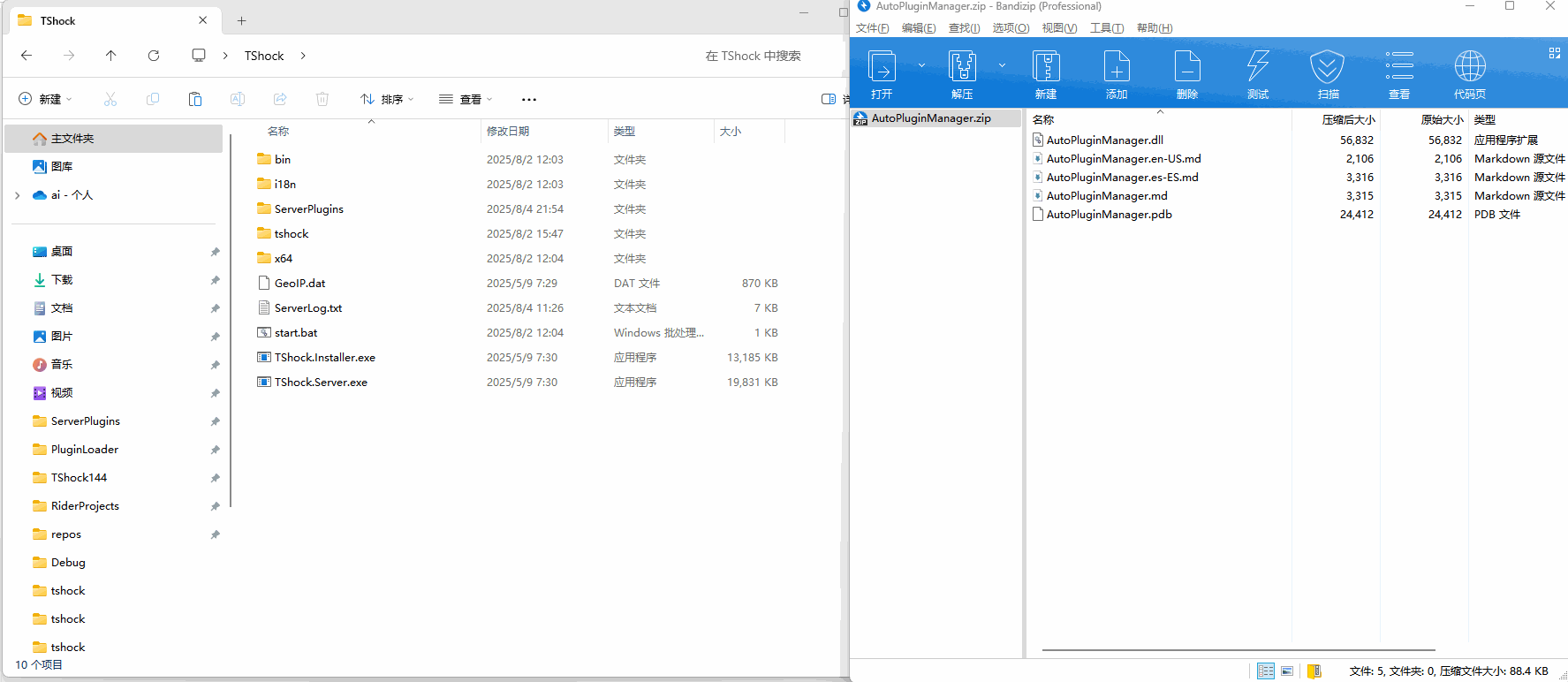Click the Bandizip Test (测试) lightning icon

1258,66
